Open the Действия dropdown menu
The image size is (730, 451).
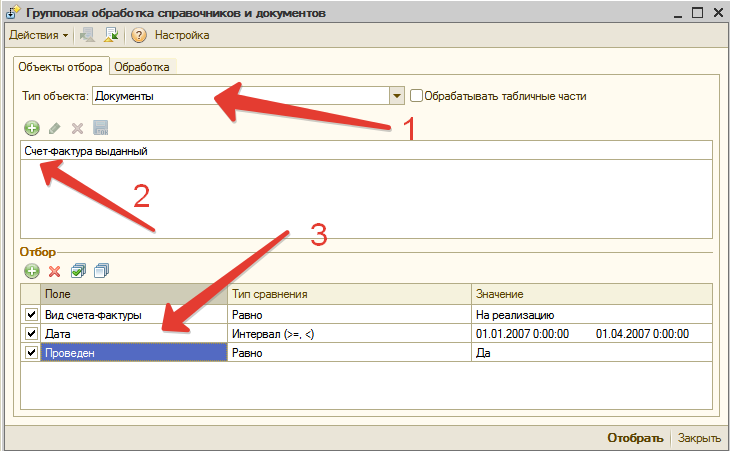click(38, 35)
